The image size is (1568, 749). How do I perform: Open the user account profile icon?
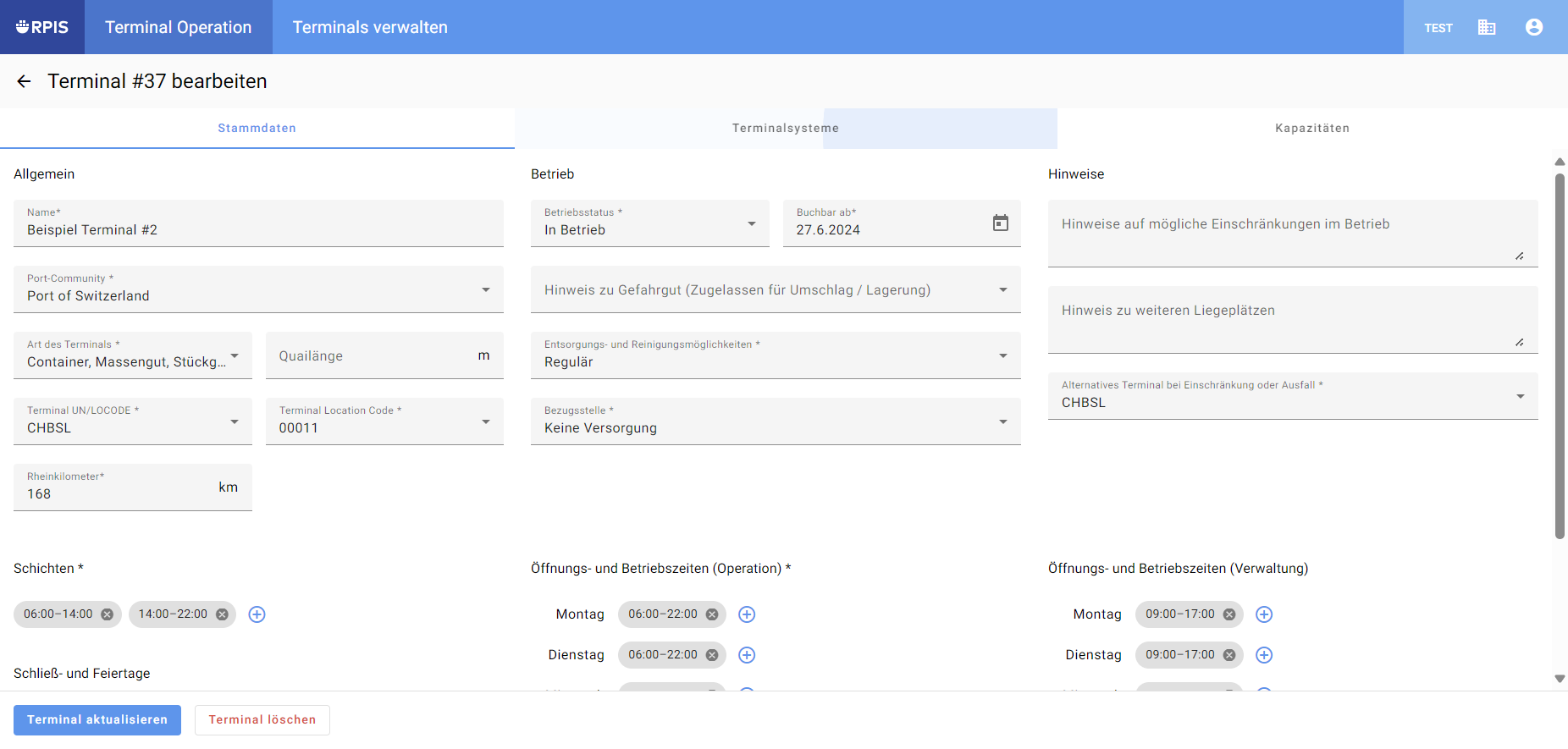(1534, 27)
